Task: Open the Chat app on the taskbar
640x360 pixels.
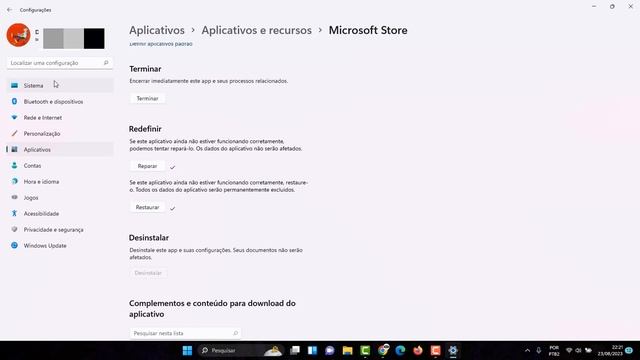Action: tap(330, 351)
